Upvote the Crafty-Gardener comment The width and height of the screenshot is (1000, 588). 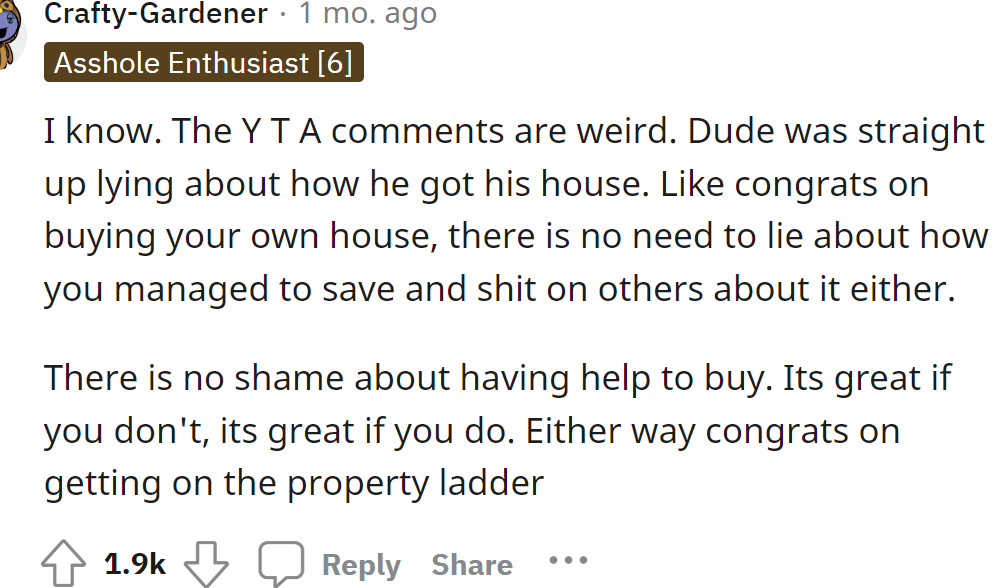(63, 564)
